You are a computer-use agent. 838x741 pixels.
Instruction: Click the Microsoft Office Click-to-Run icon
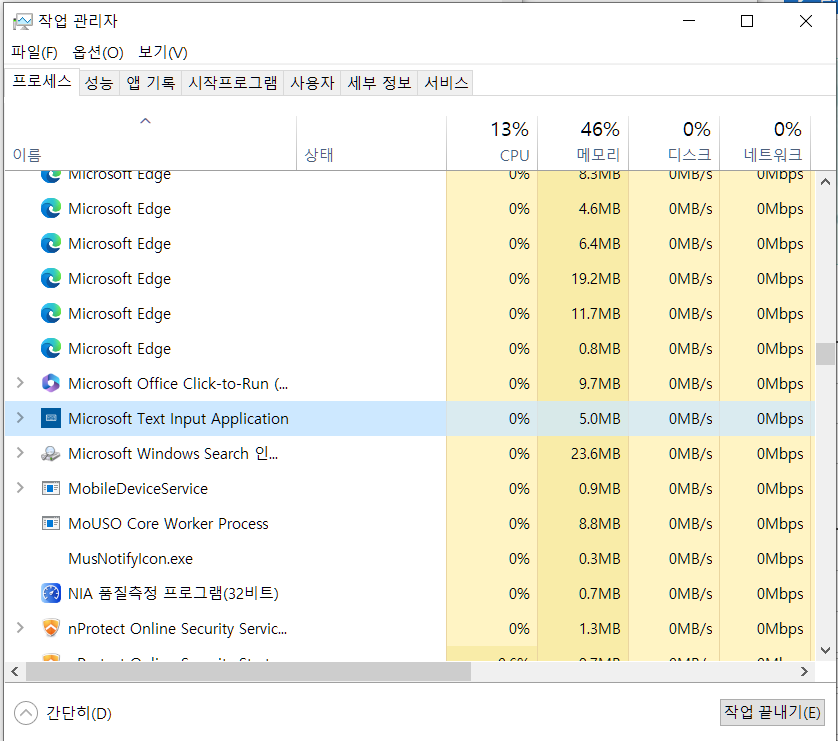click(51, 383)
